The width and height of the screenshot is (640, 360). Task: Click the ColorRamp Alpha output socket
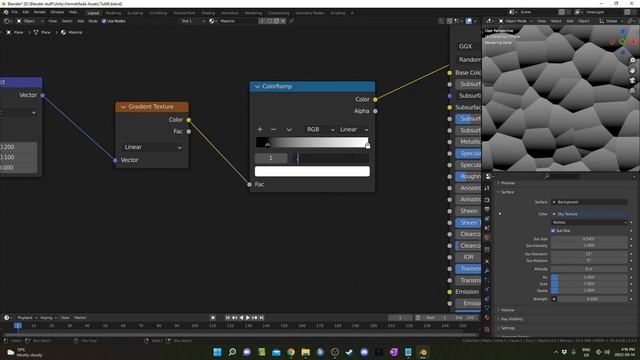click(375, 111)
